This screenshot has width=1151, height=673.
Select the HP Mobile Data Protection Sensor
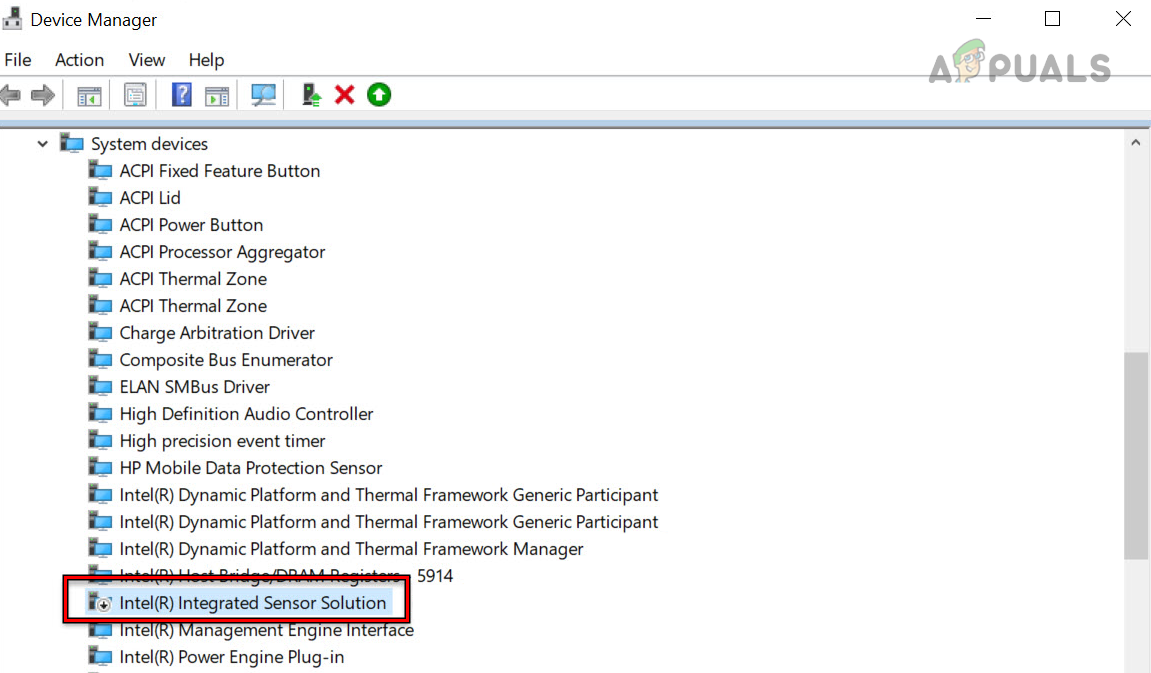(x=250, y=467)
